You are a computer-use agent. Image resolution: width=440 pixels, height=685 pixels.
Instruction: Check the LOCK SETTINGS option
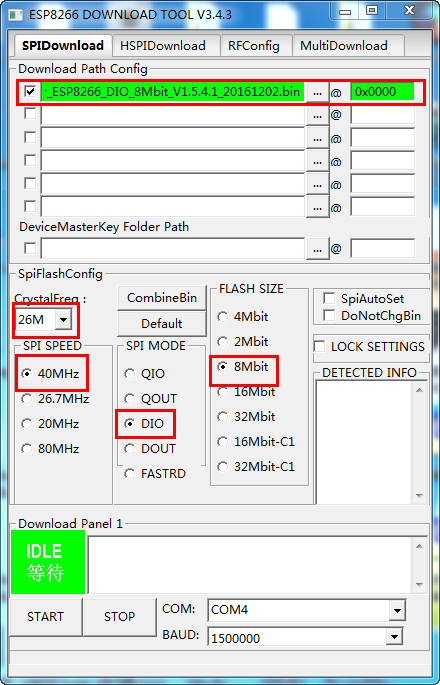pos(320,347)
